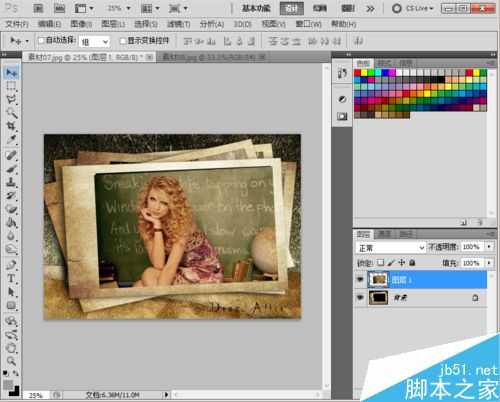500x402 pixels.
Task: Select the Lasso tool
Action: click(11, 99)
